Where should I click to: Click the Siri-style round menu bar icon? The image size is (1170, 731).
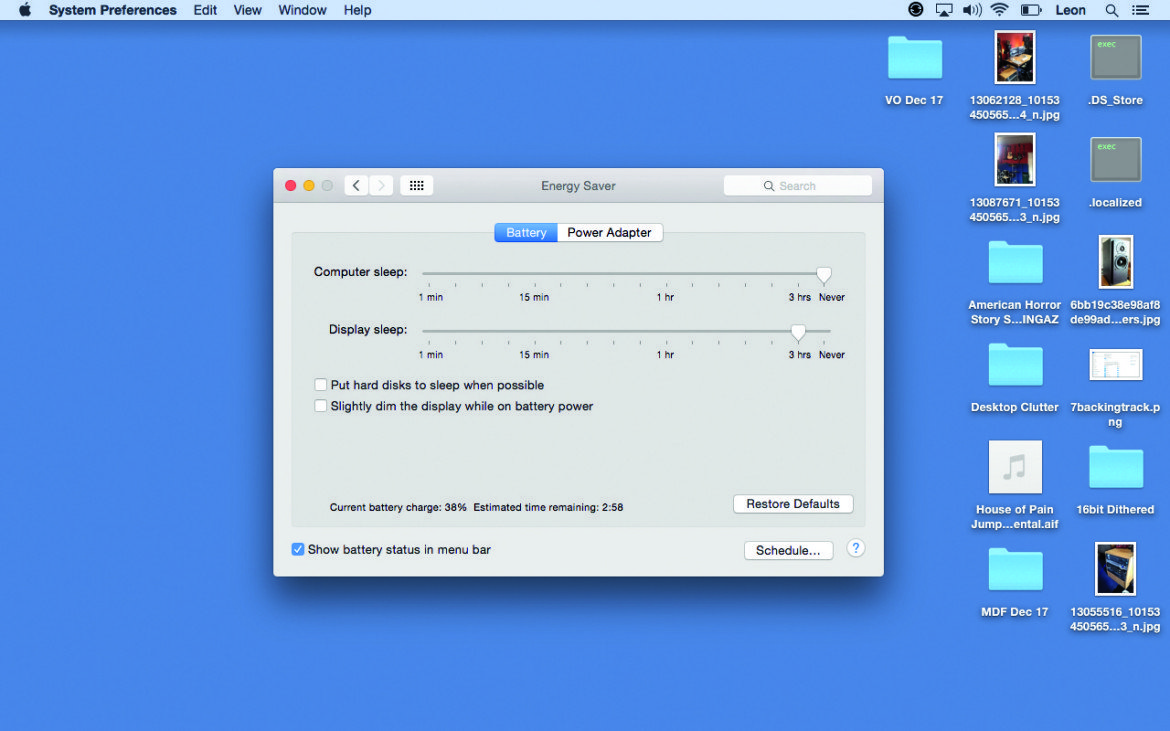coord(916,10)
